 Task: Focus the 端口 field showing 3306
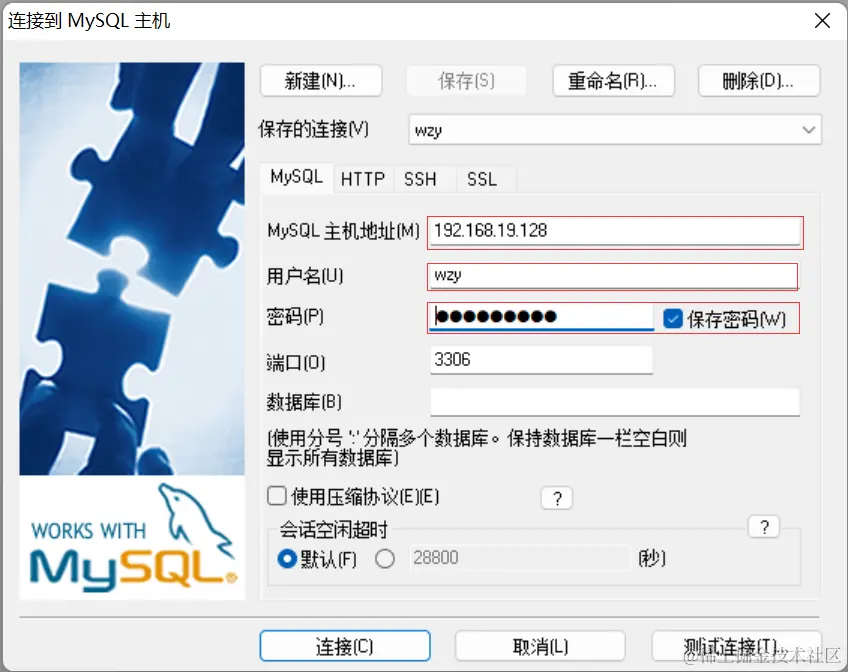(x=541, y=360)
